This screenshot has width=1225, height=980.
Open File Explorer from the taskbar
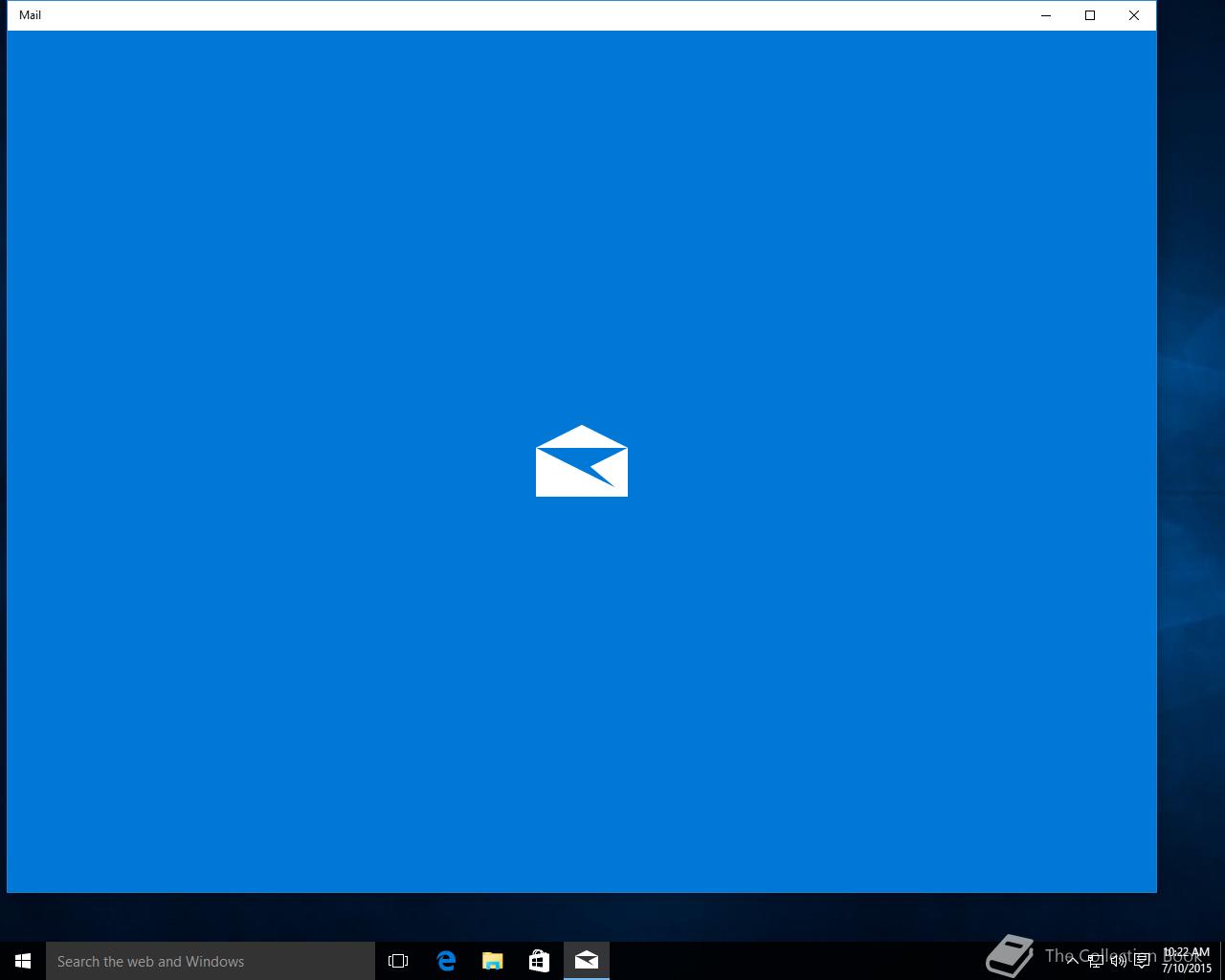493,961
